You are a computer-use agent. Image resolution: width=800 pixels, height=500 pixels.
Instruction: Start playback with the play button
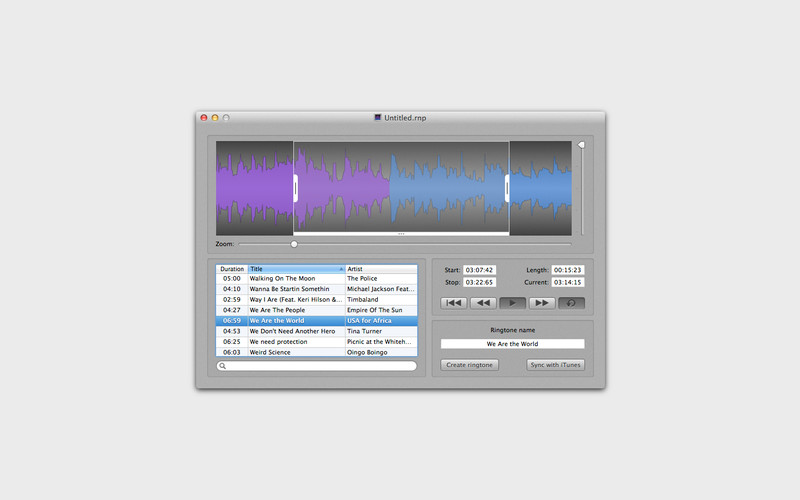(x=513, y=303)
